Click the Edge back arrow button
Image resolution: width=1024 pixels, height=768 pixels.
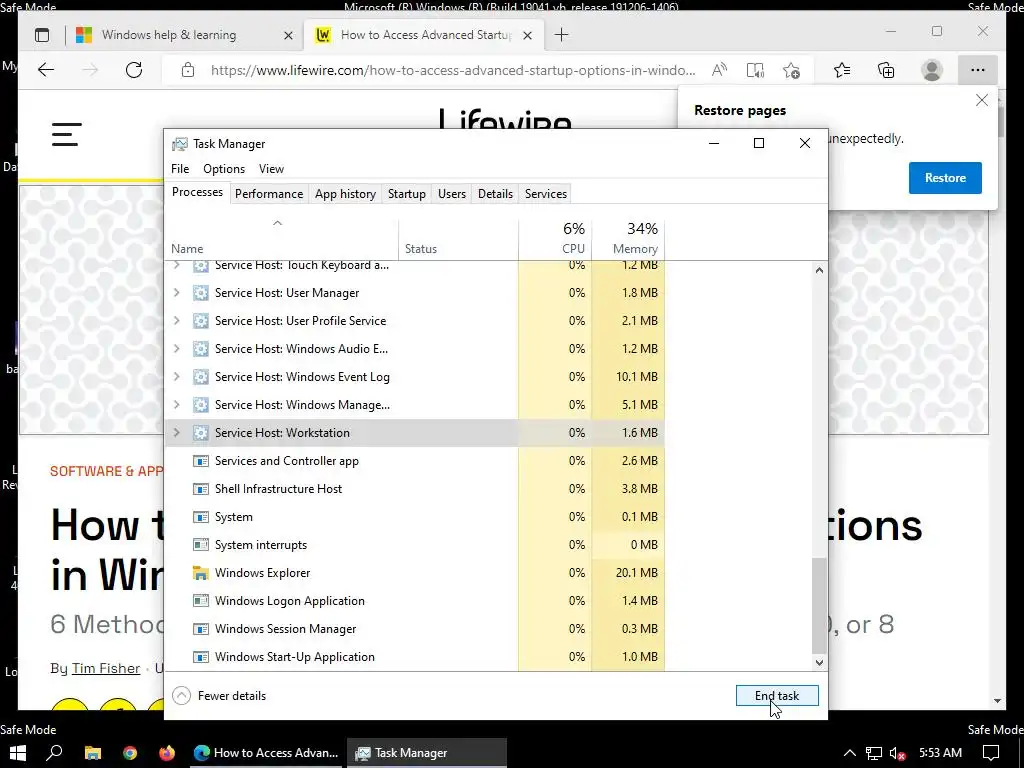click(x=46, y=70)
